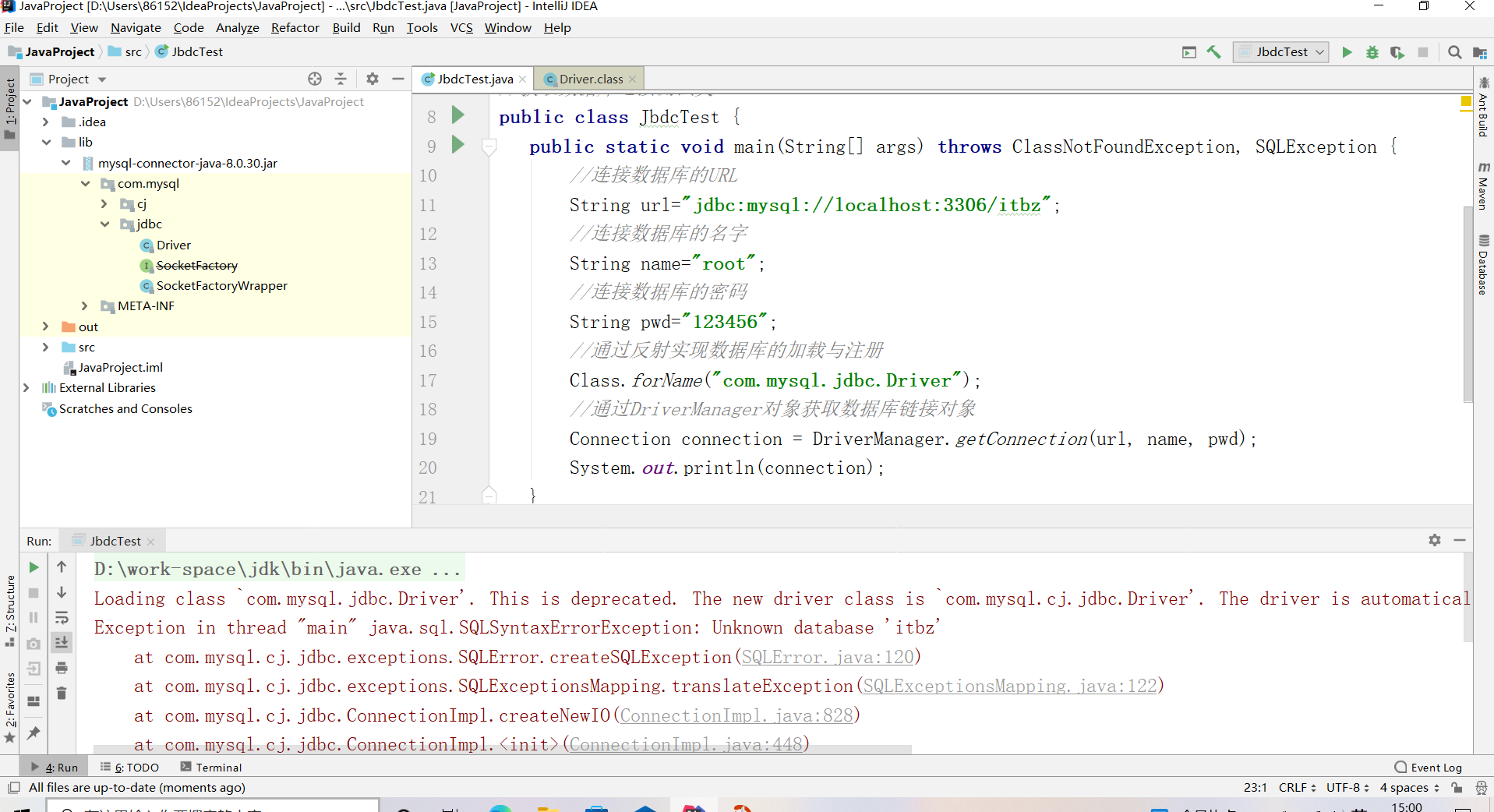
Task: Toggle the Ant Build side tool button
Action: tap(1483, 108)
